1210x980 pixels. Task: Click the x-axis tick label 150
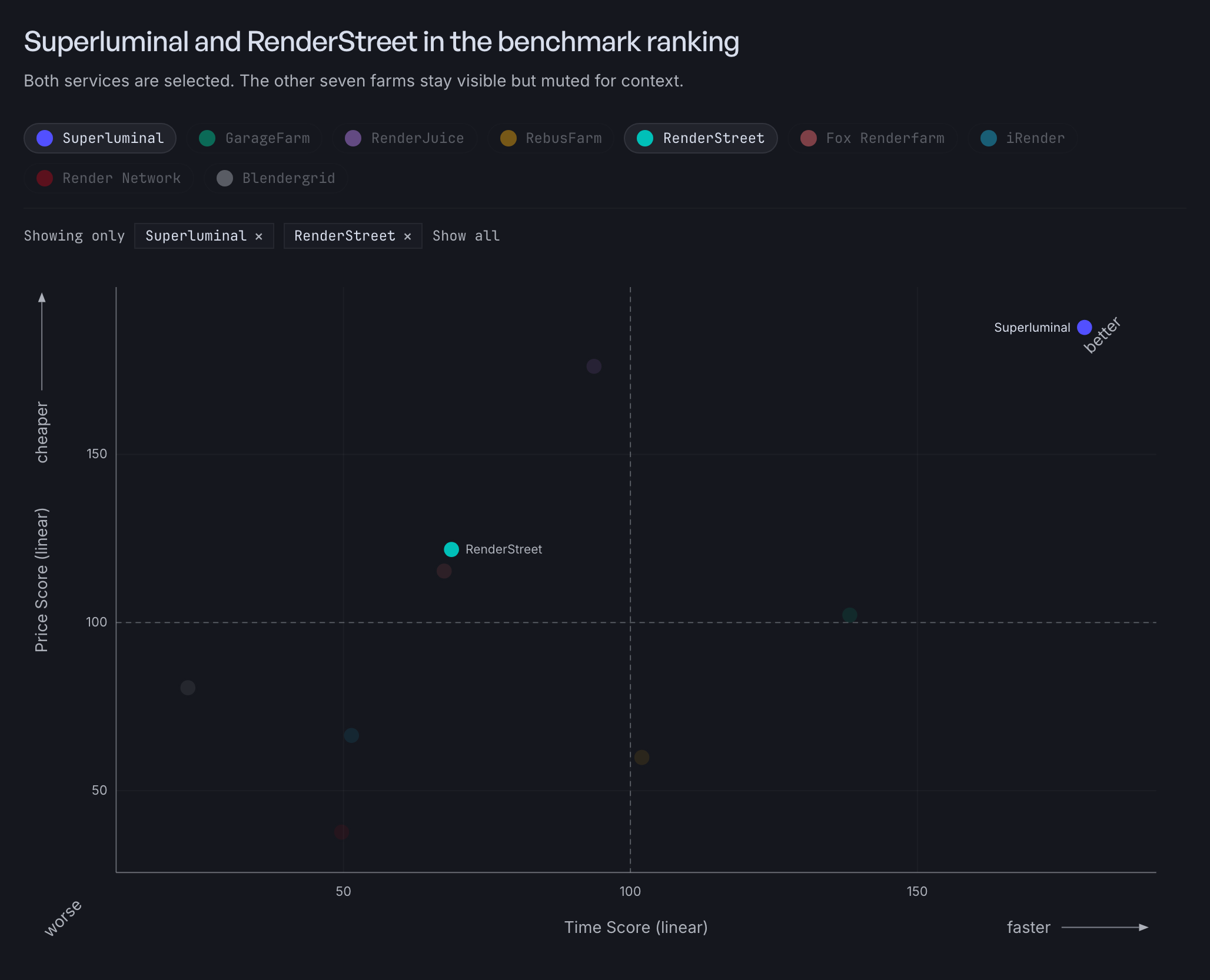917,892
